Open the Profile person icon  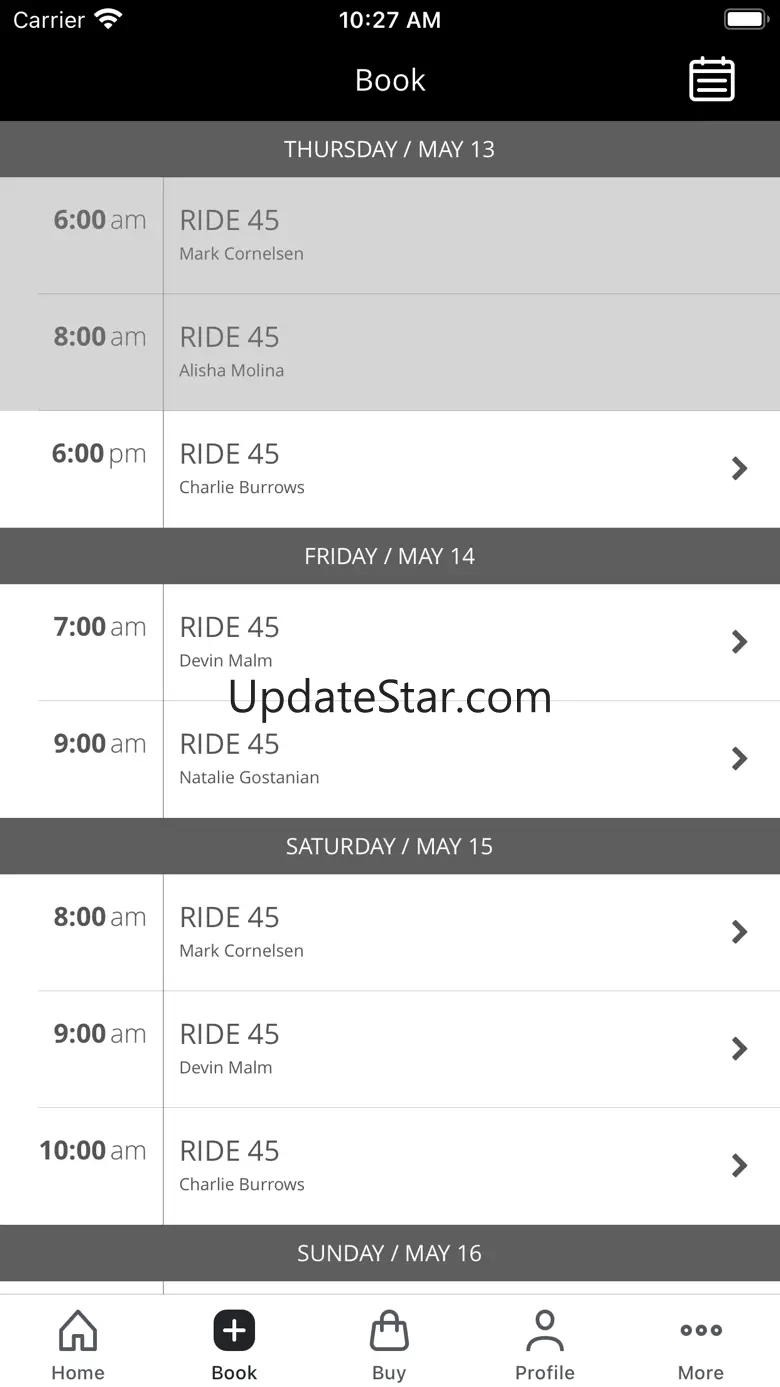click(x=544, y=1331)
